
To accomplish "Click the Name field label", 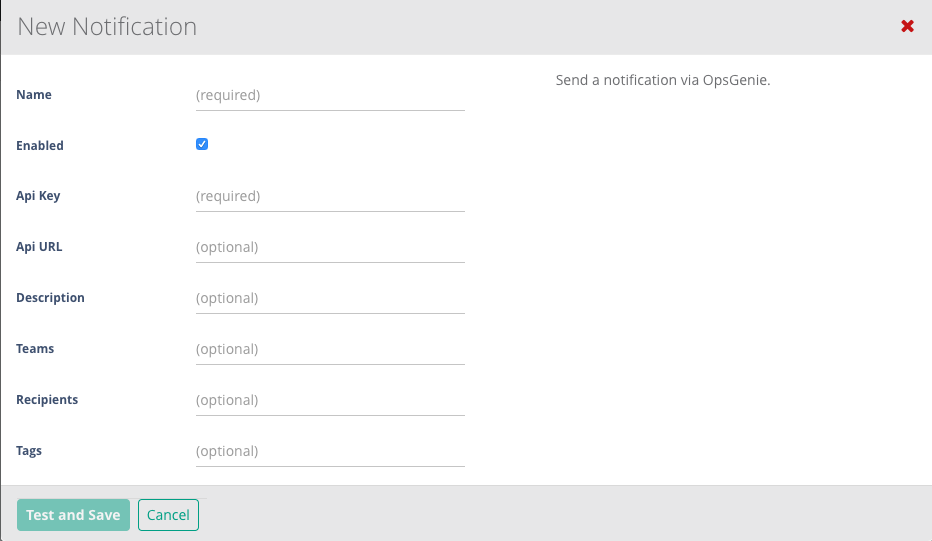I will pos(34,95).
